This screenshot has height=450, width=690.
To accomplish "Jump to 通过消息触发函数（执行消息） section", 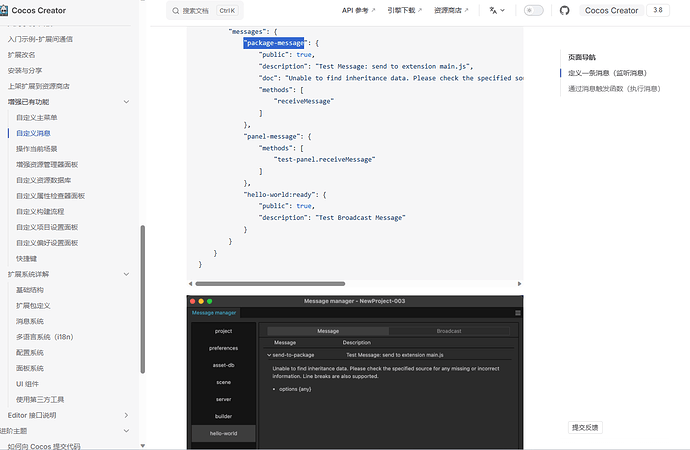I will pyautogui.click(x=614, y=89).
